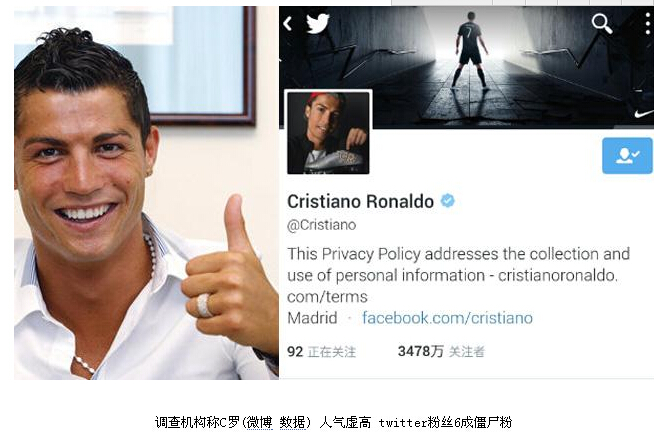The width and height of the screenshot is (660, 440).
Task: Click the 微博 link in caption
Action: coord(259,422)
